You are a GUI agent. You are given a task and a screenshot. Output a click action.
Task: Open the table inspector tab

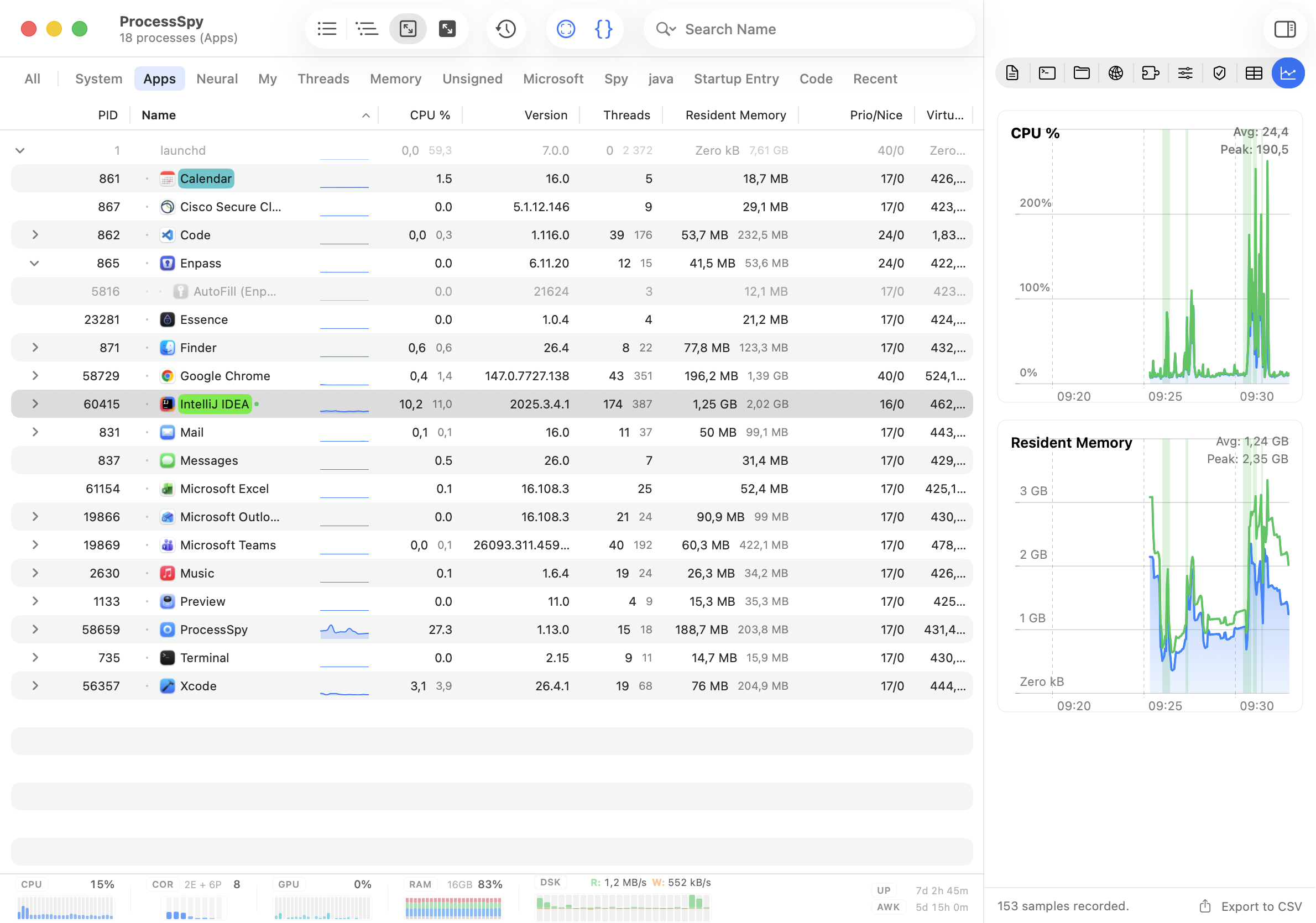tap(1254, 73)
